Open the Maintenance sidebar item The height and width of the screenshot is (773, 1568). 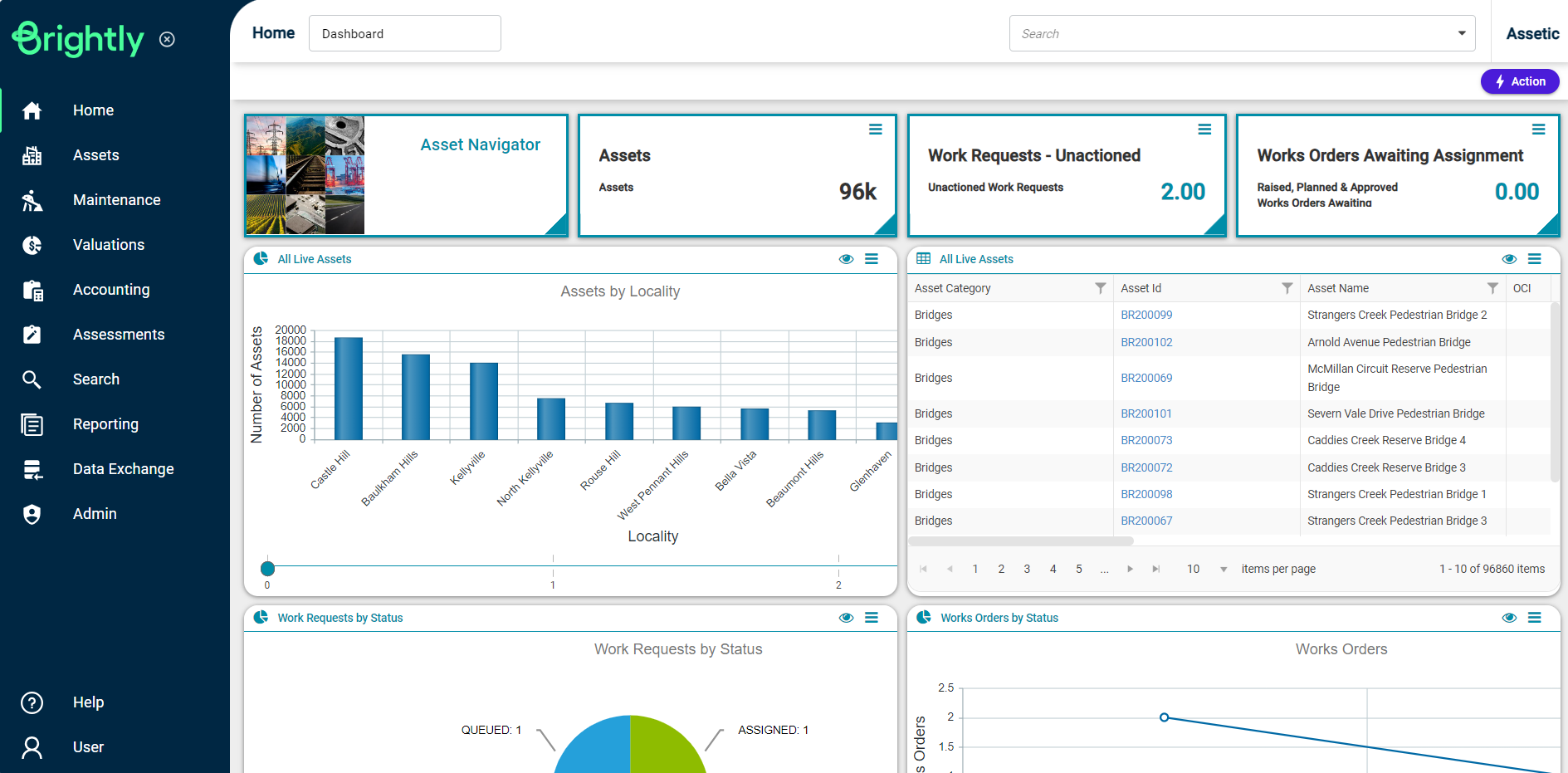(x=116, y=200)
